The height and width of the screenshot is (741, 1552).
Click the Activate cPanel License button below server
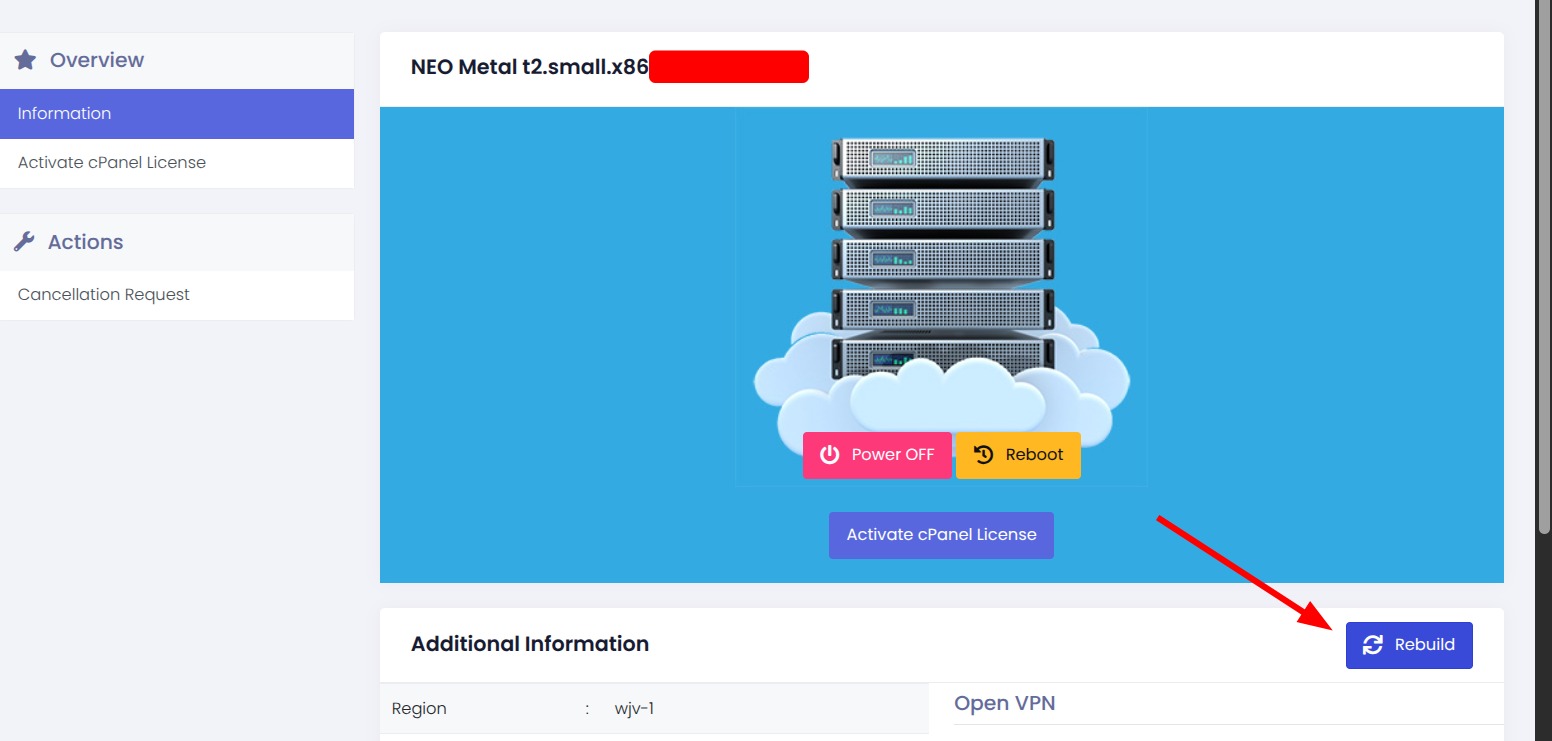click(x=941, y=535)
